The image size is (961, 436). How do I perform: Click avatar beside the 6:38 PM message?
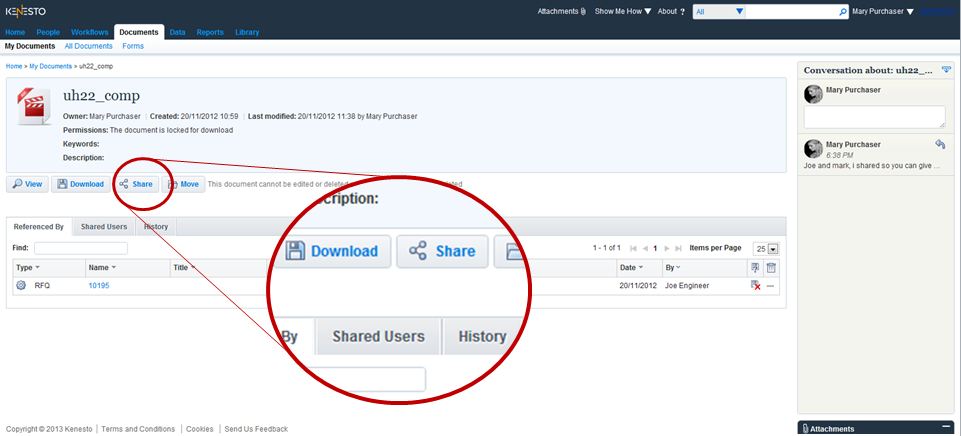pos(813,148)
